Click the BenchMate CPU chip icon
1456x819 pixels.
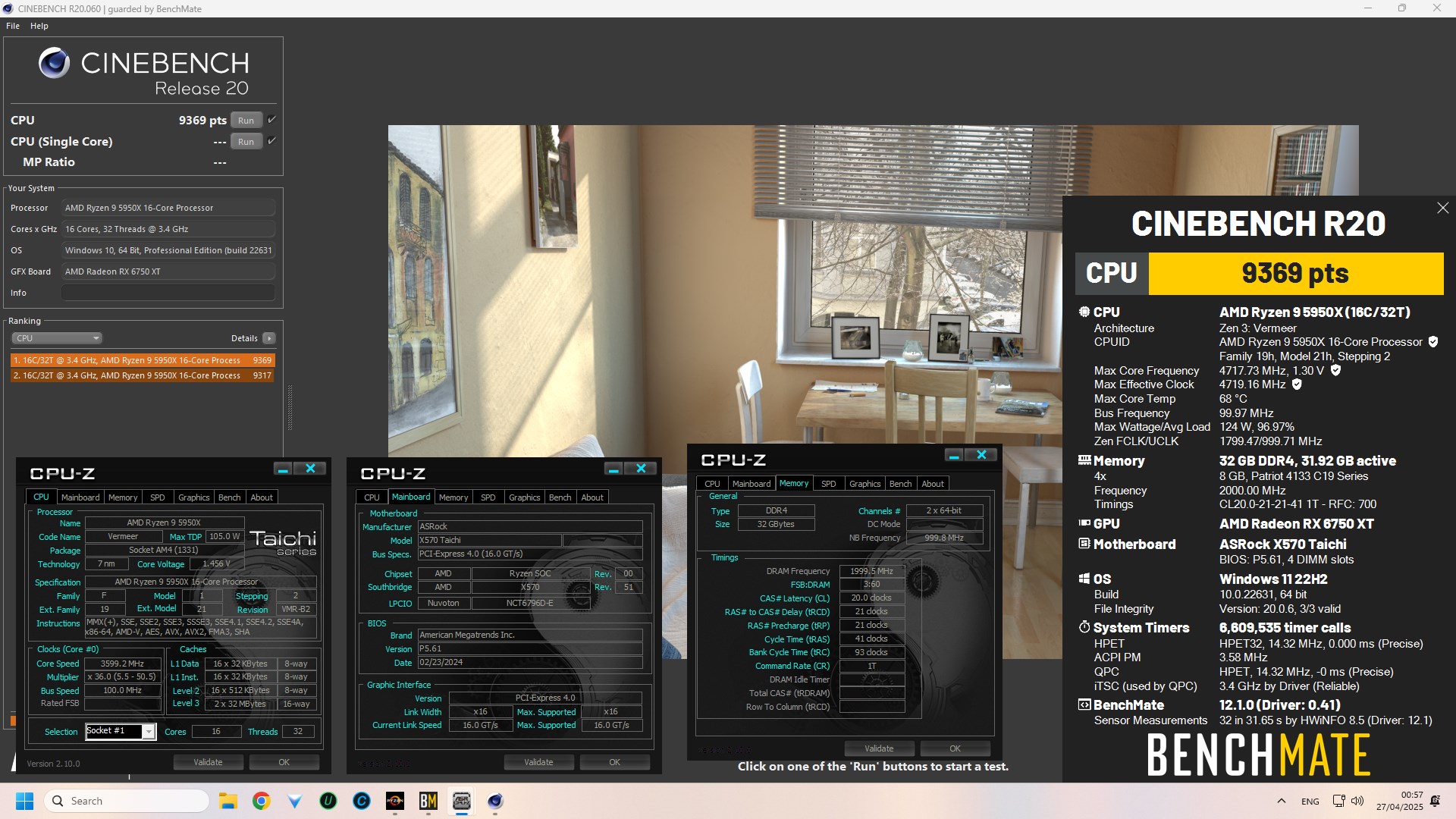tap(1084, 312)
